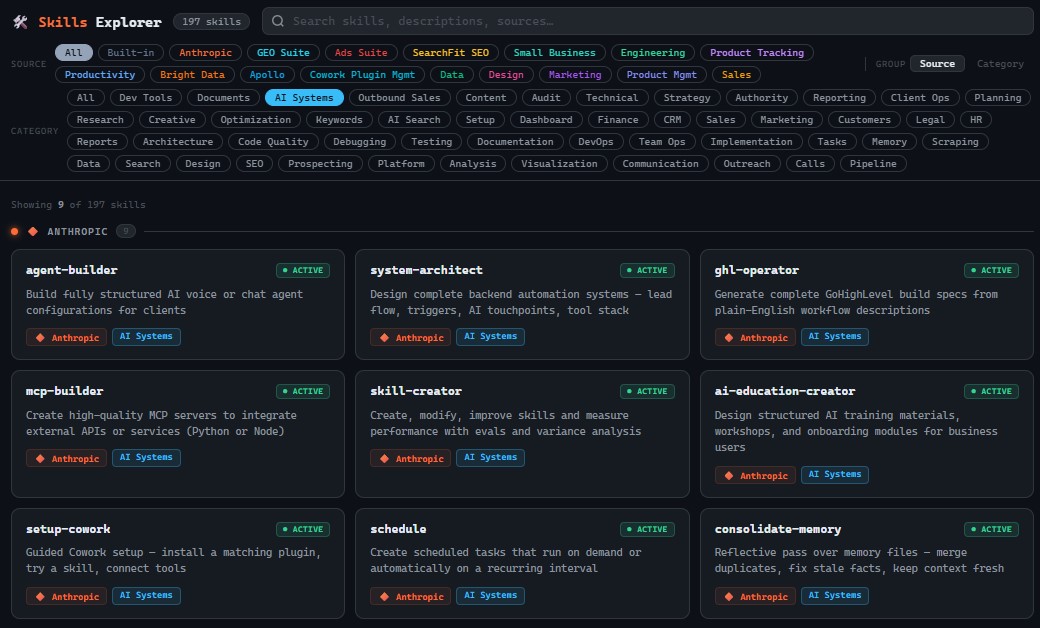1040x628 pixels.
Task: Open the setup-cowork skill title
Action: coord(68,529)
